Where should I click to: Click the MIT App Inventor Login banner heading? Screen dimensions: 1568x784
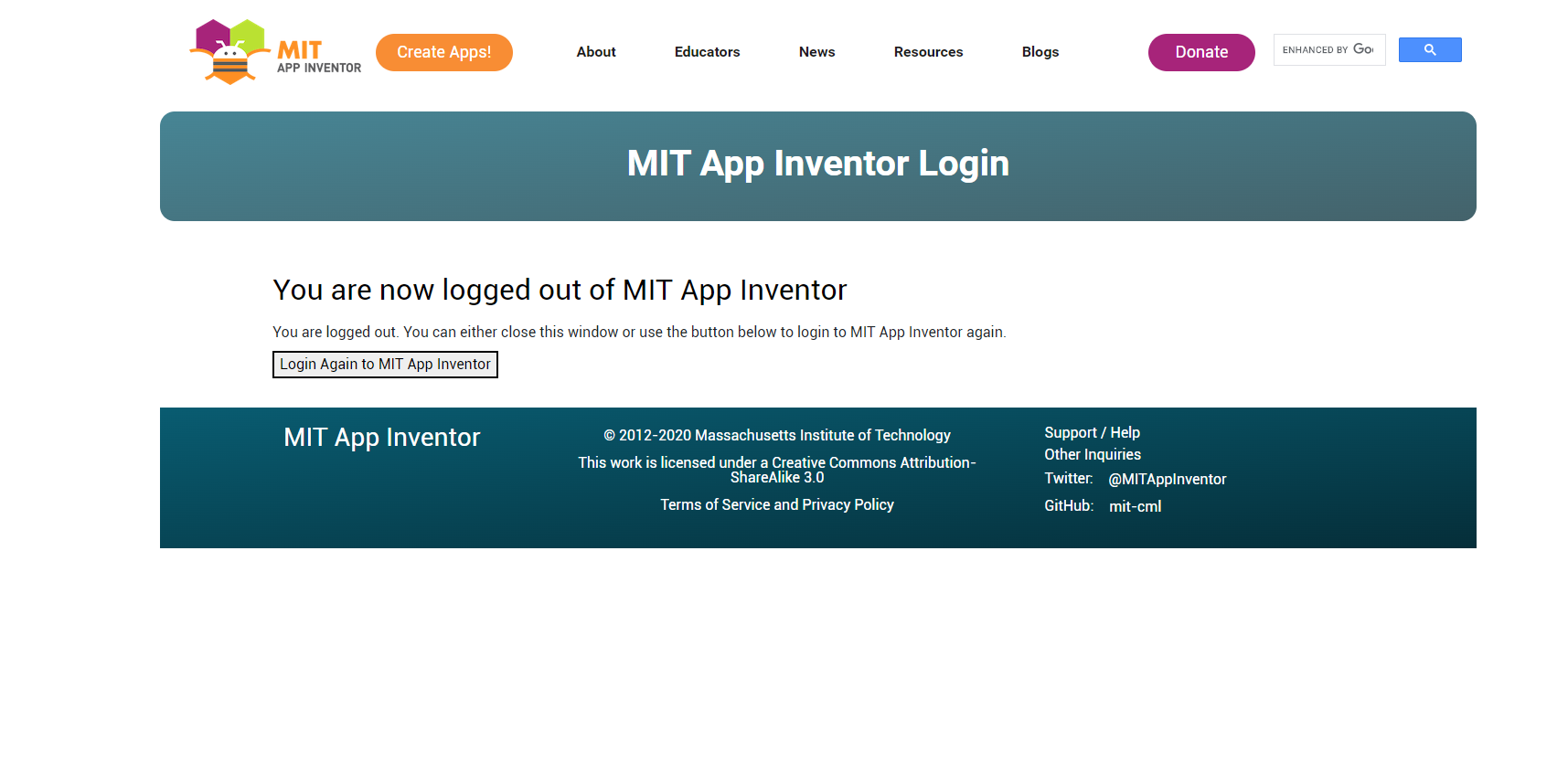(x=817, y=164)
